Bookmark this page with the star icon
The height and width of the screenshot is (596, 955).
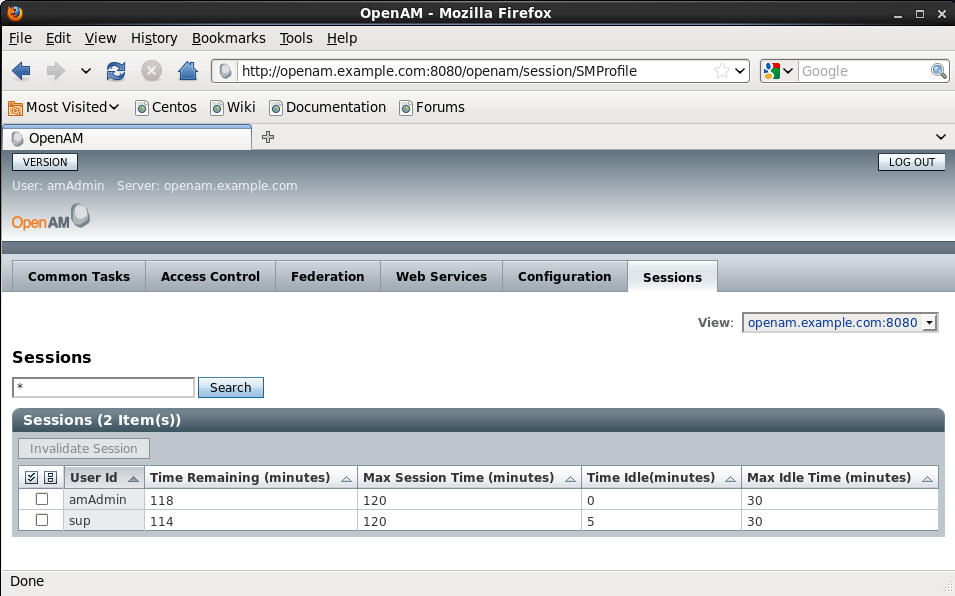(722, 71)
